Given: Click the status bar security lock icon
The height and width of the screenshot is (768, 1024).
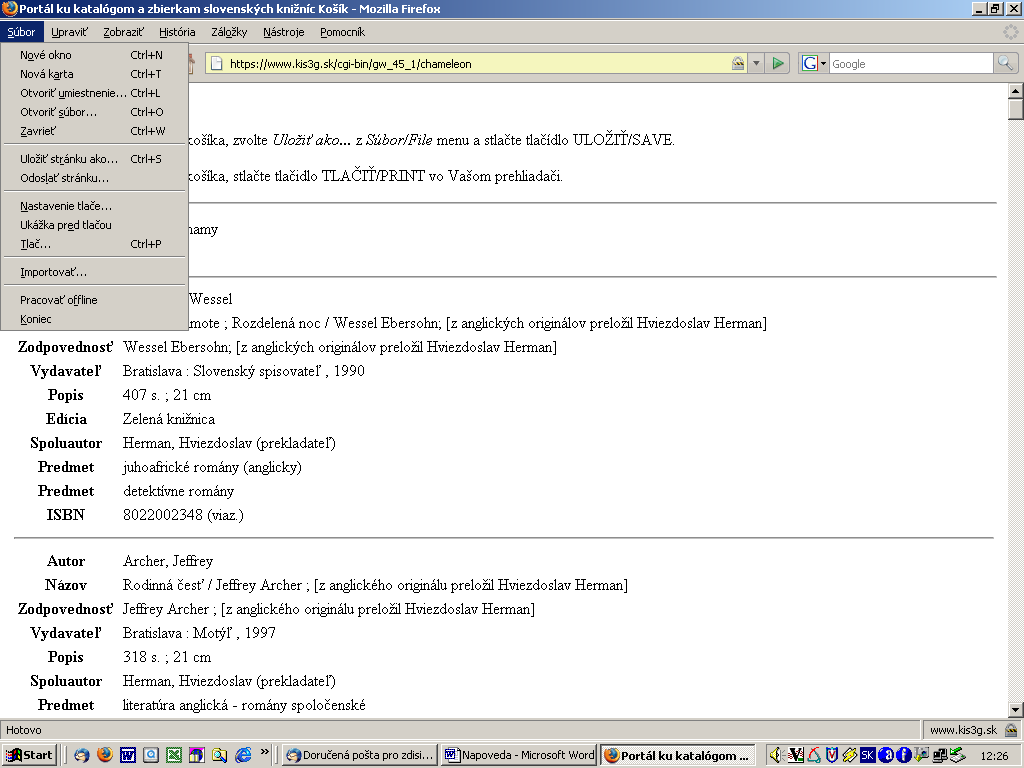Looking at the screenshot, I should 1012,730.
